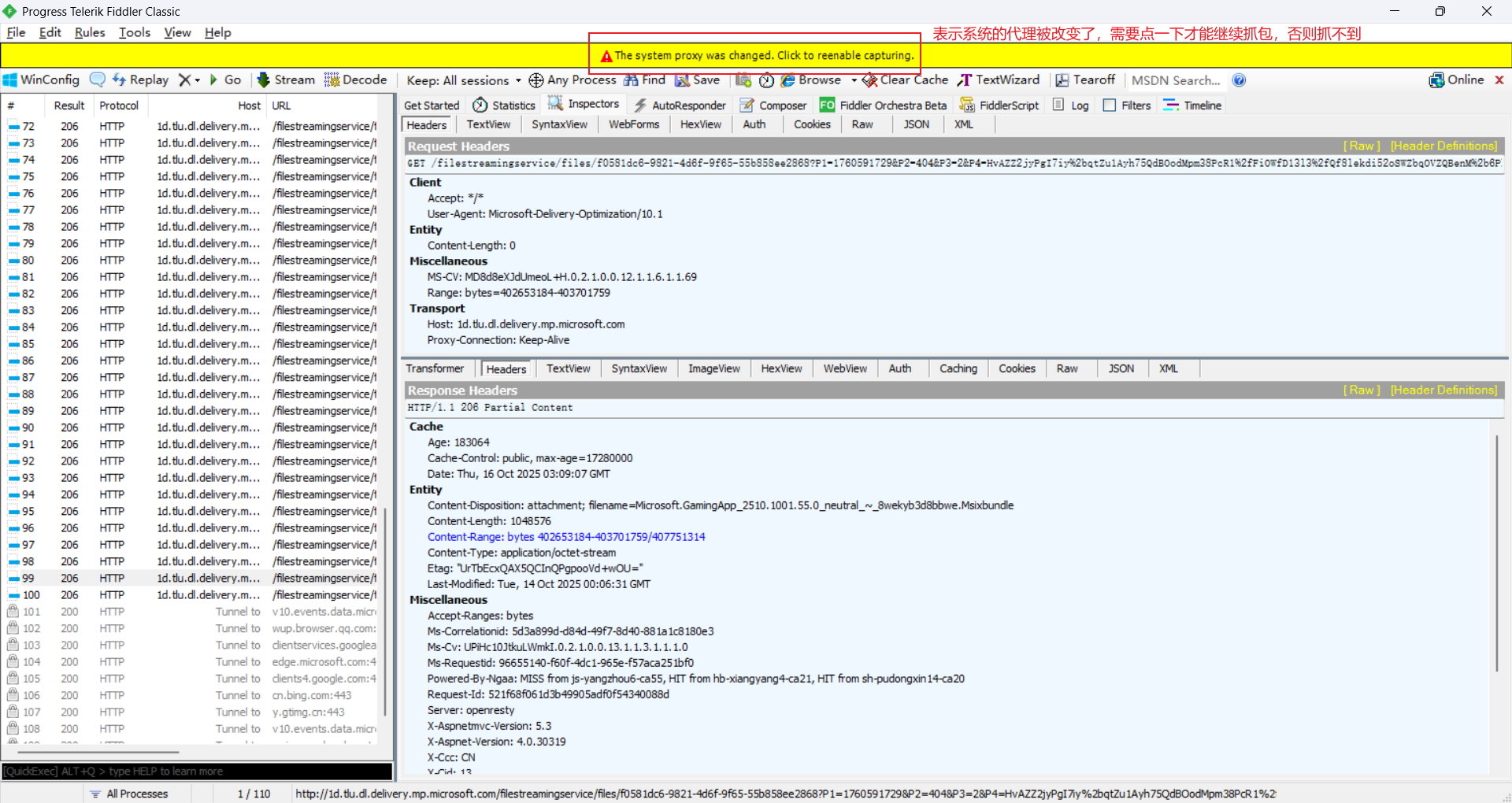
Task: Click [Header Definitions] in Request Headers
Action: 1443,146
